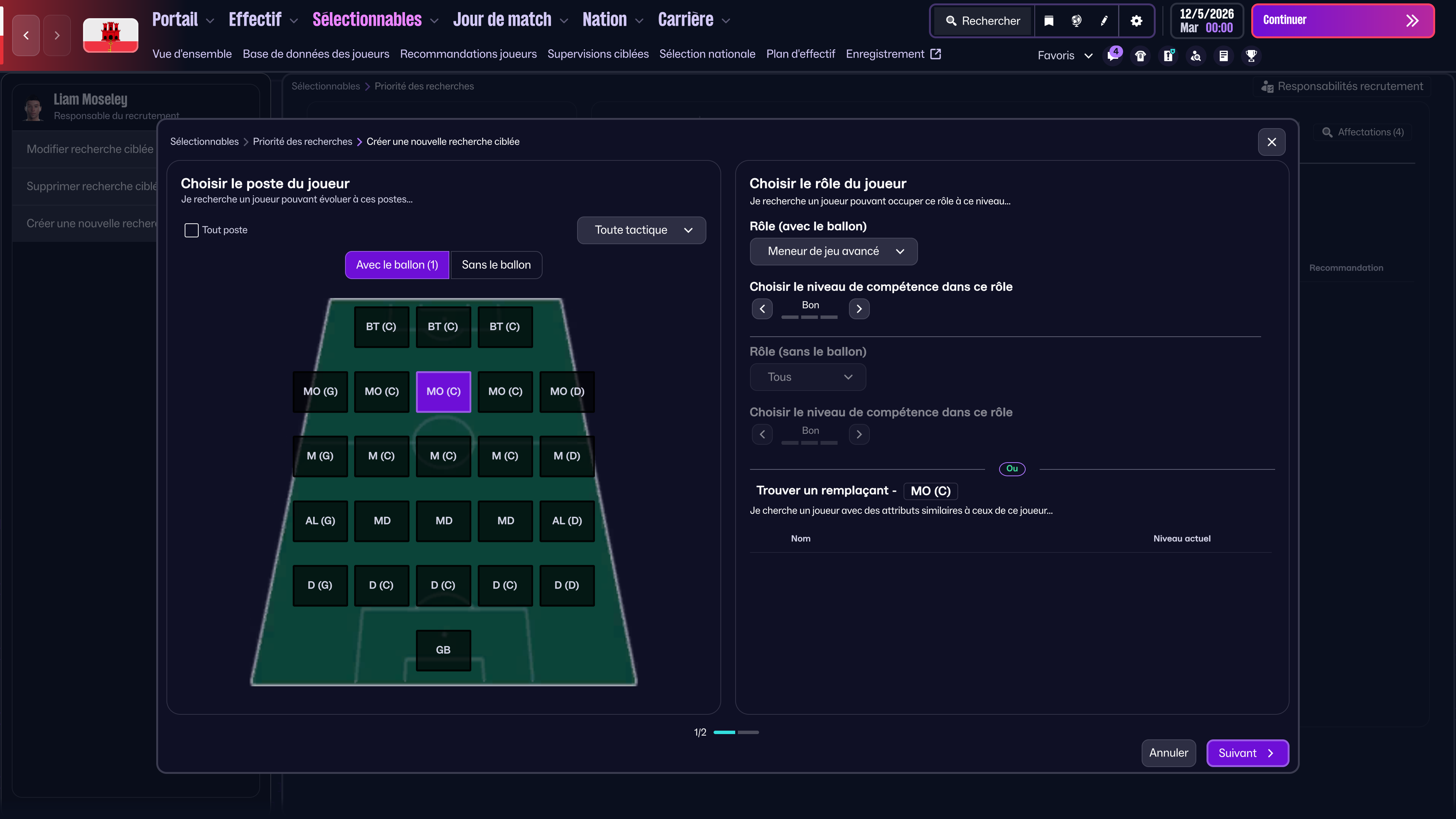Toggle the GB goalkeeper position
The width and height of the screenshot is (1456, 819).
pyautogui.click(x=444, y=650)
